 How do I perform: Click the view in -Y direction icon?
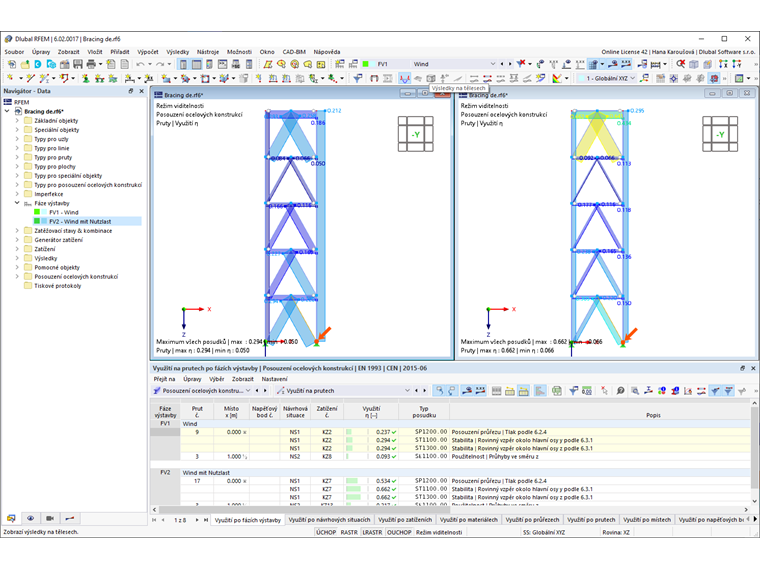(737, 64)
